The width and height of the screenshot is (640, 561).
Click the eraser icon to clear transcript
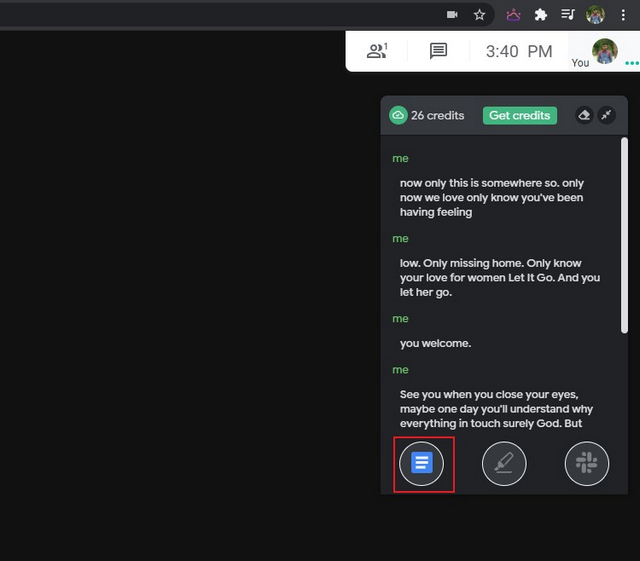pos(584,115)
